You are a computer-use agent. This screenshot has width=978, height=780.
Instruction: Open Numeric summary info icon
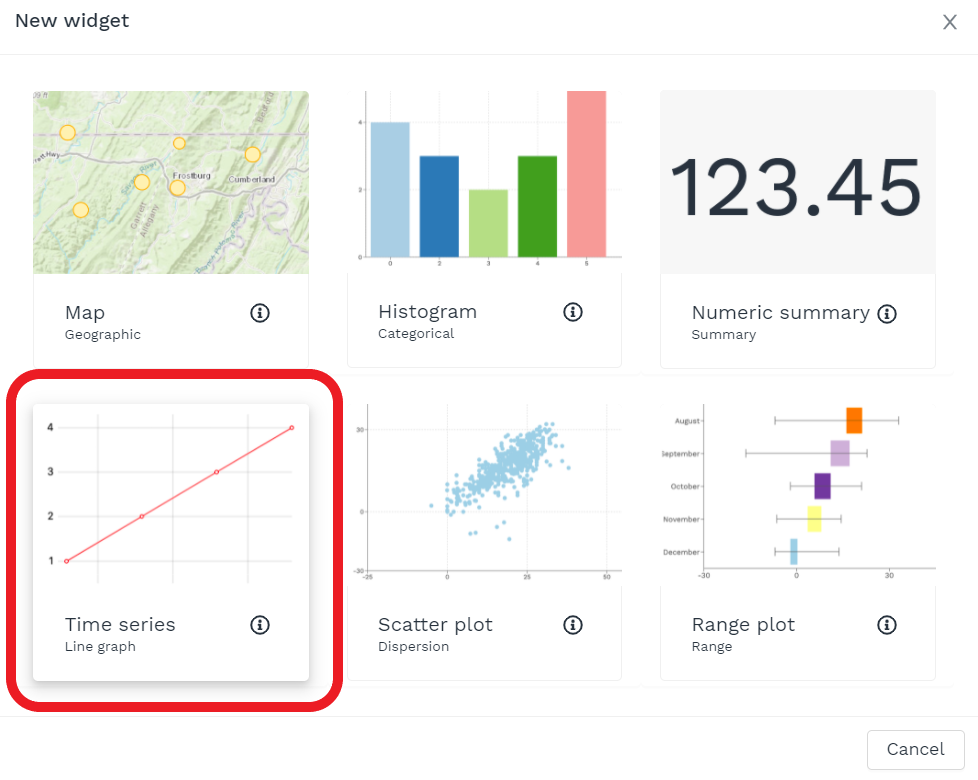pyautogui.click(x=886, y=314)
